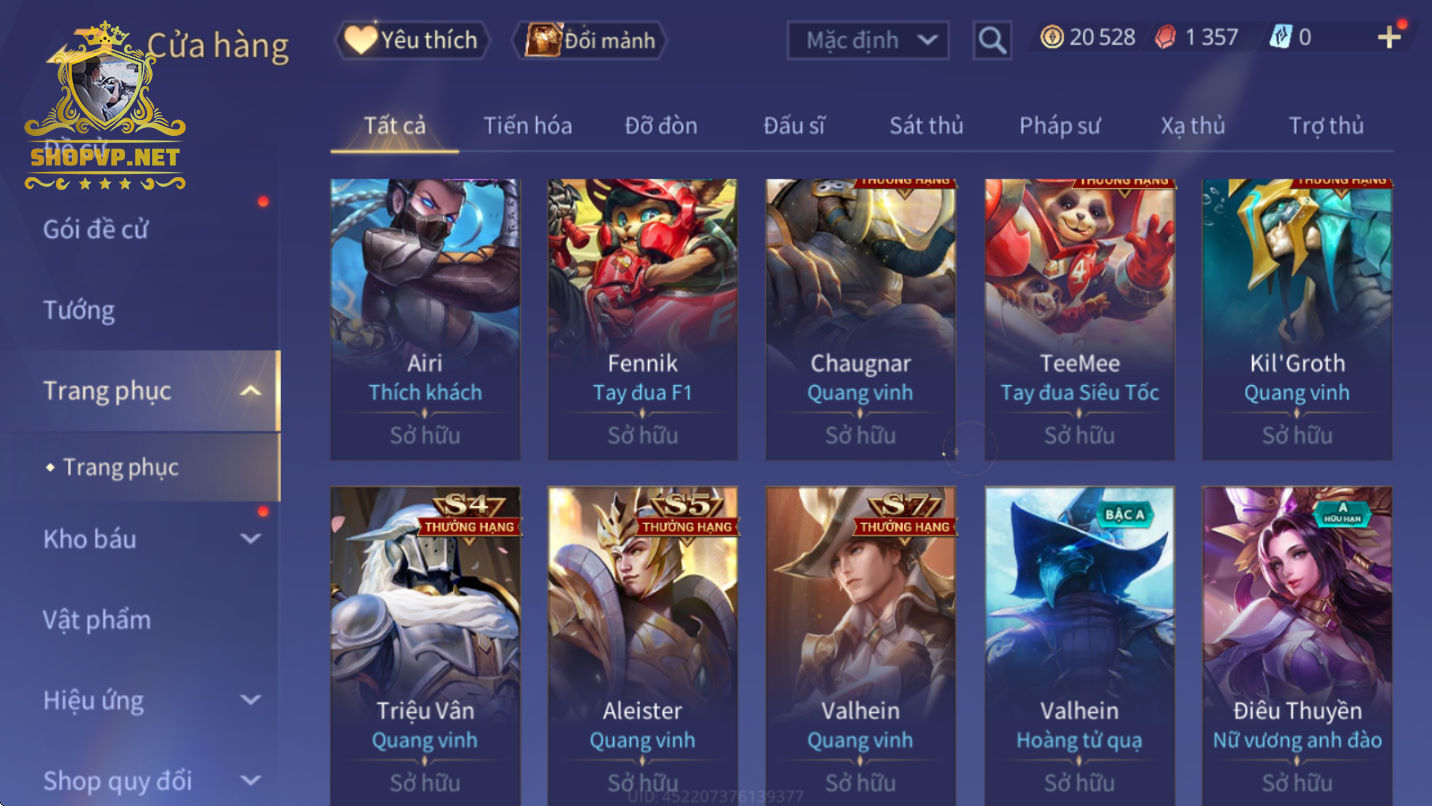Open Điêu Thuyền Nữ vương anh đào card

[1297, 645]
